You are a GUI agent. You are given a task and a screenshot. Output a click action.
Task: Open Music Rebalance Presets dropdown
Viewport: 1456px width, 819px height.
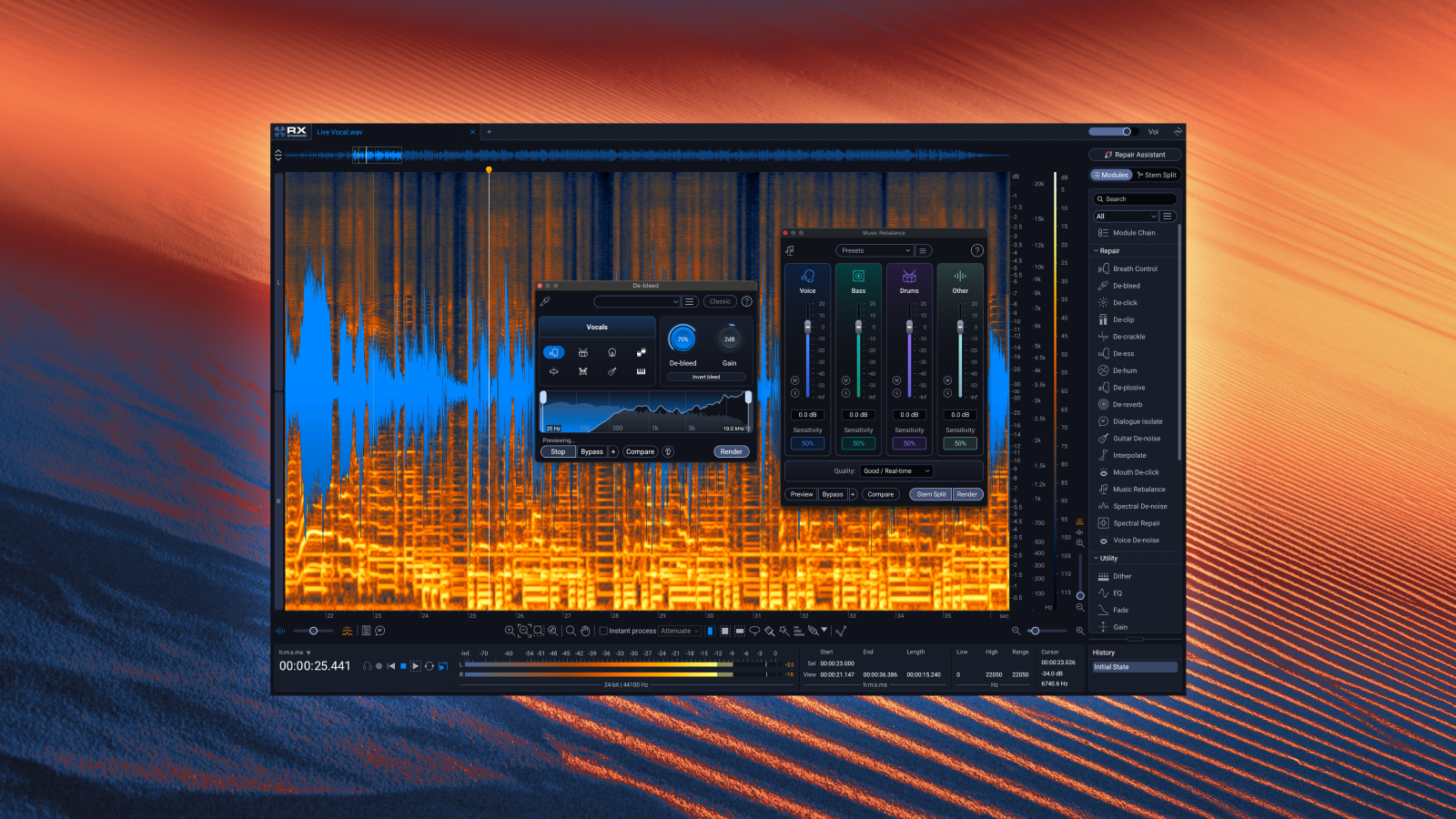point(874,250)
